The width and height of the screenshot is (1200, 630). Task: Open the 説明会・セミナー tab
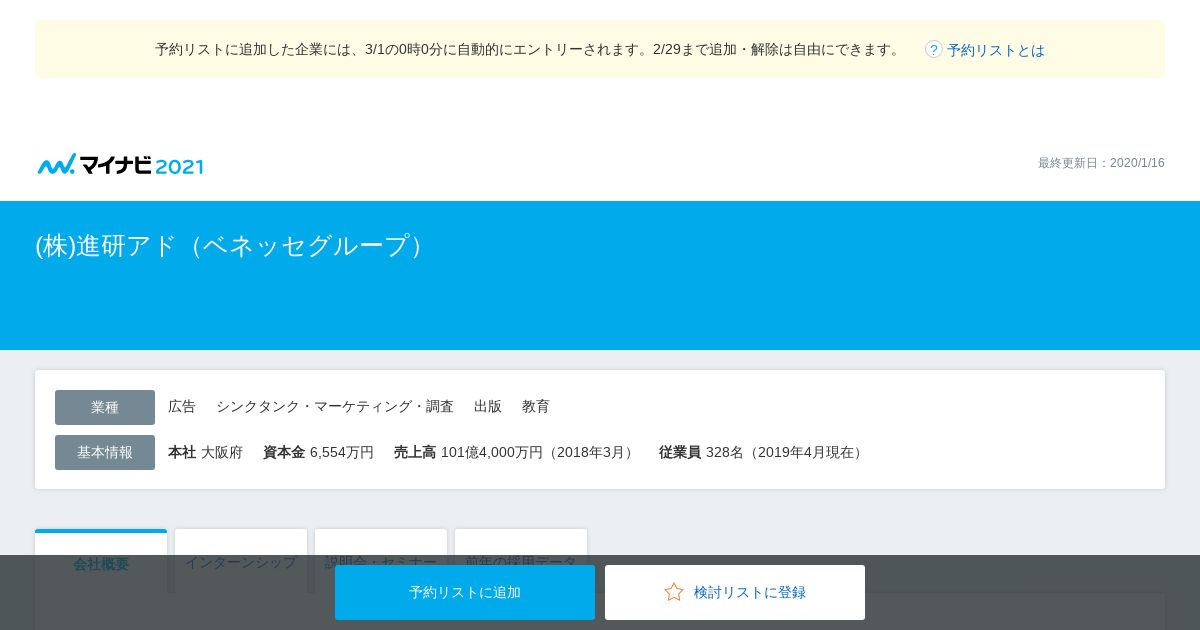pyautogui.click(x=381, y=562)
